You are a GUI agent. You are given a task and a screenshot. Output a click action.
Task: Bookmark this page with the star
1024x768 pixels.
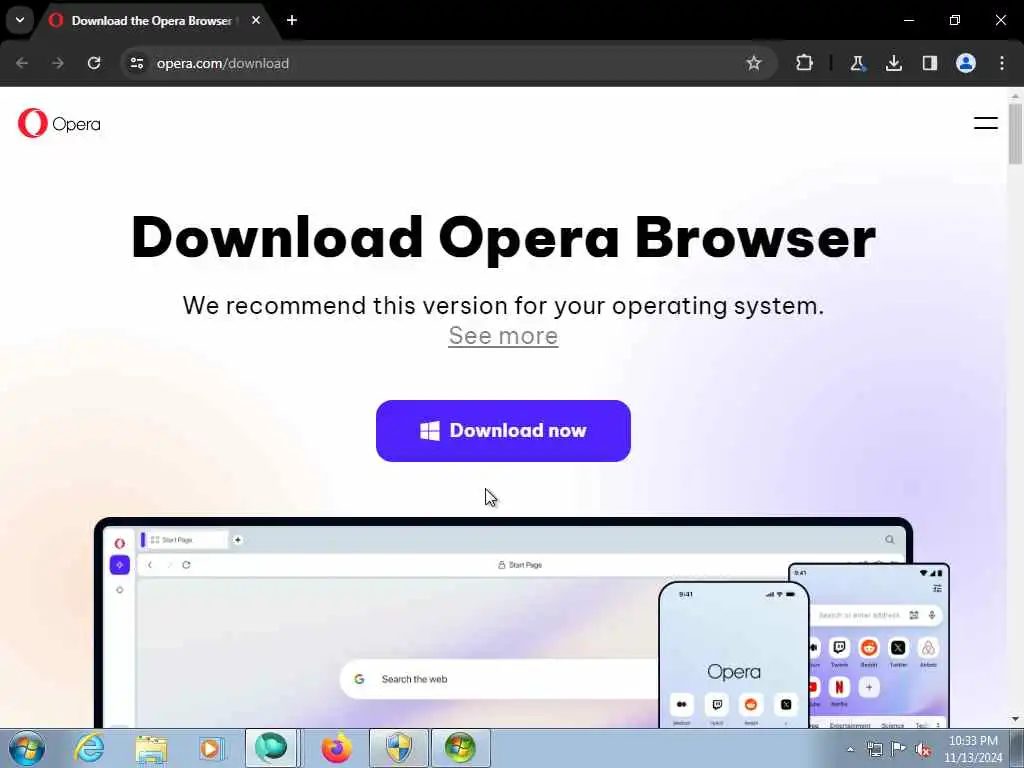(754, 63)
